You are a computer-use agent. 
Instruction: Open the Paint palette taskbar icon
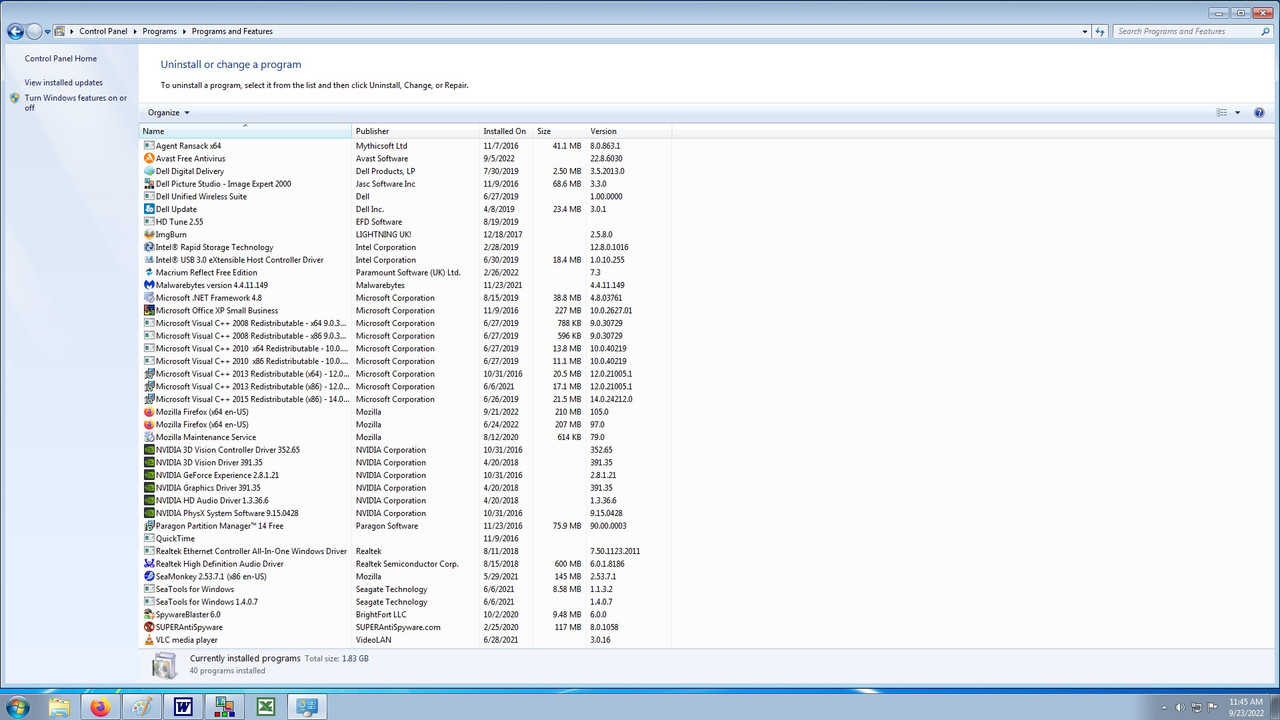coord(141,707)
